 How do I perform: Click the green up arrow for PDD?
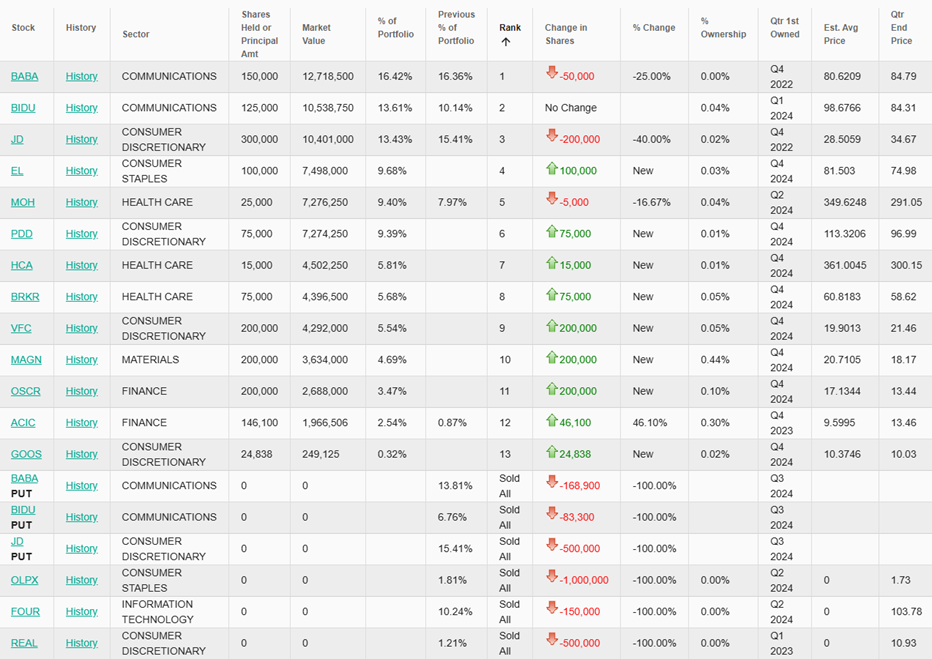[551, 231]
